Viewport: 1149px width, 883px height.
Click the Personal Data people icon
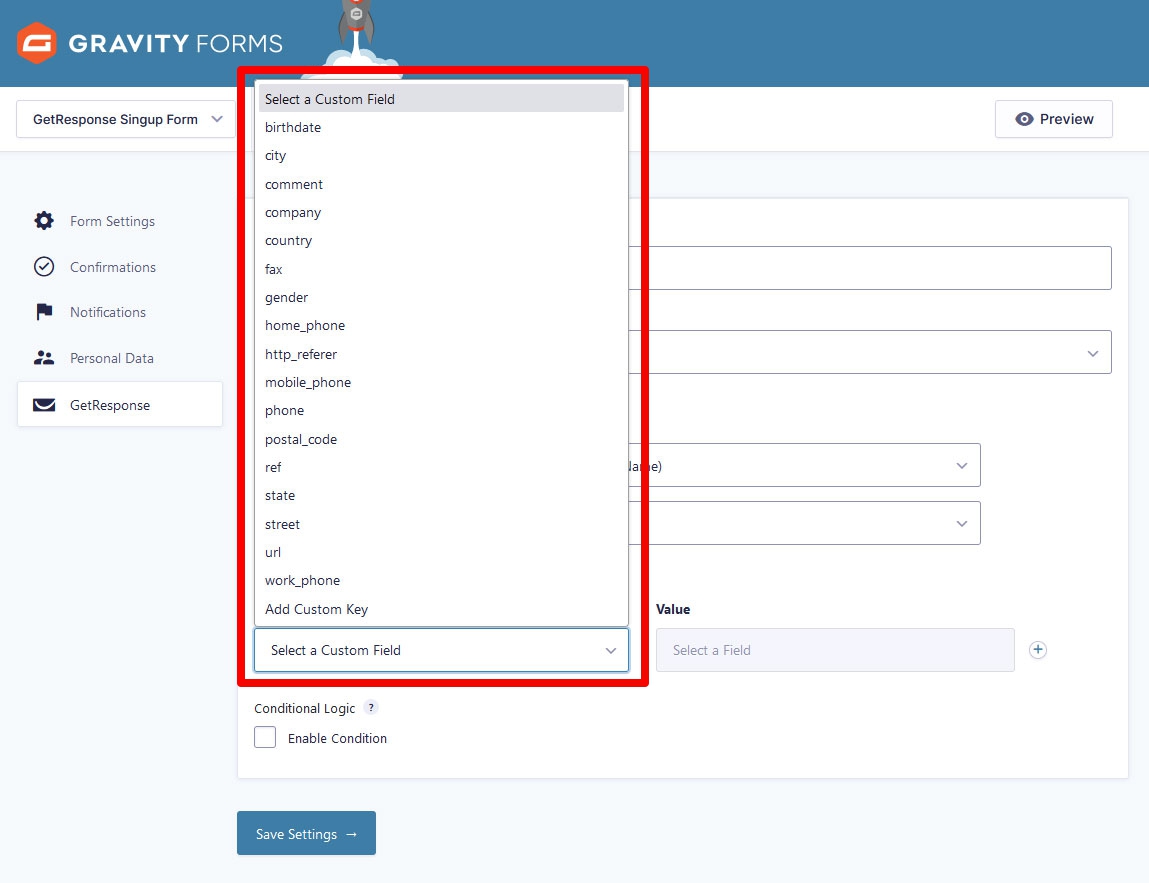click(44, 358)
